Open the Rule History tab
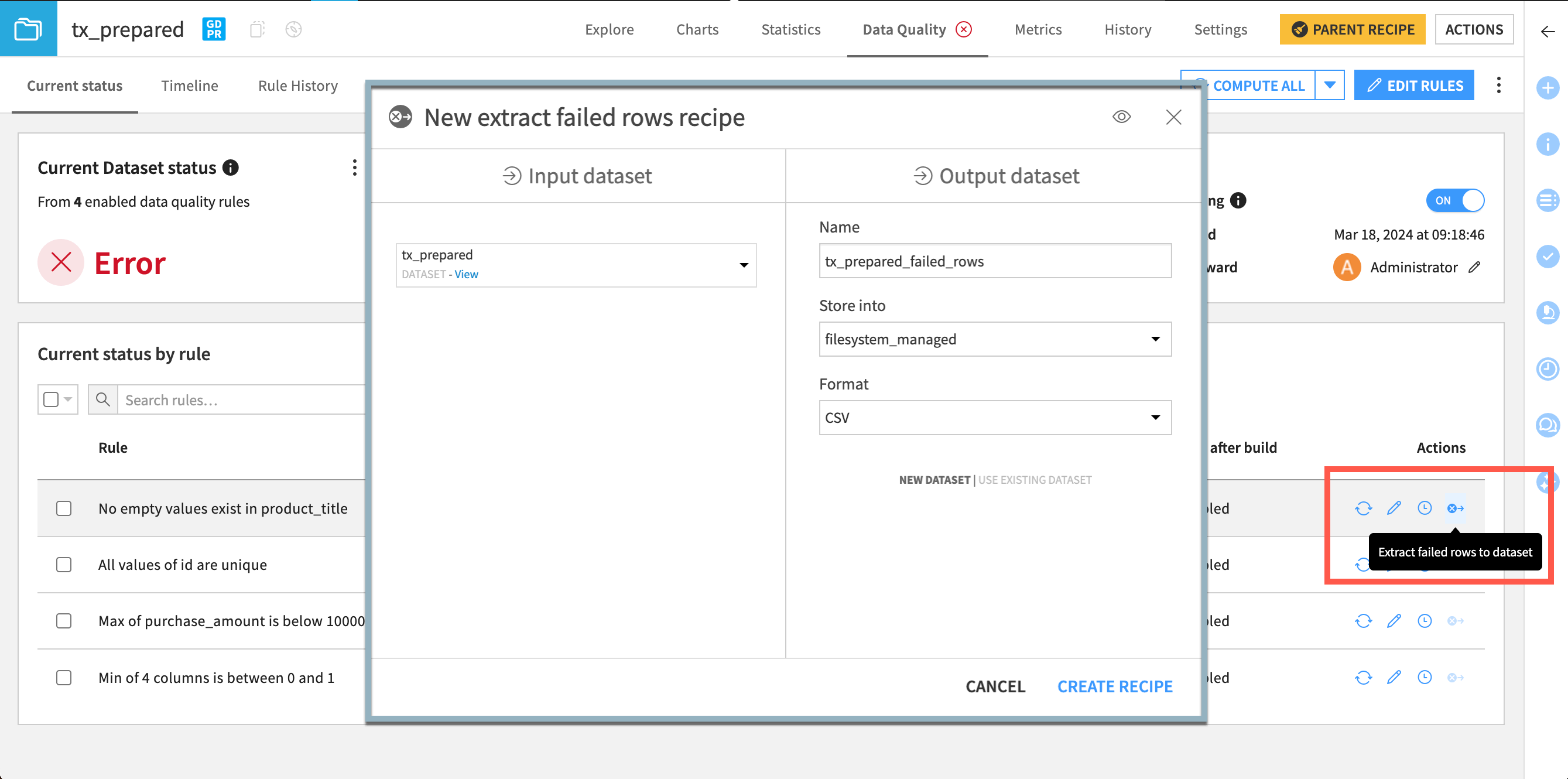Image resolution: width=1568 pixels, height=779 pixels. (297, 86)
